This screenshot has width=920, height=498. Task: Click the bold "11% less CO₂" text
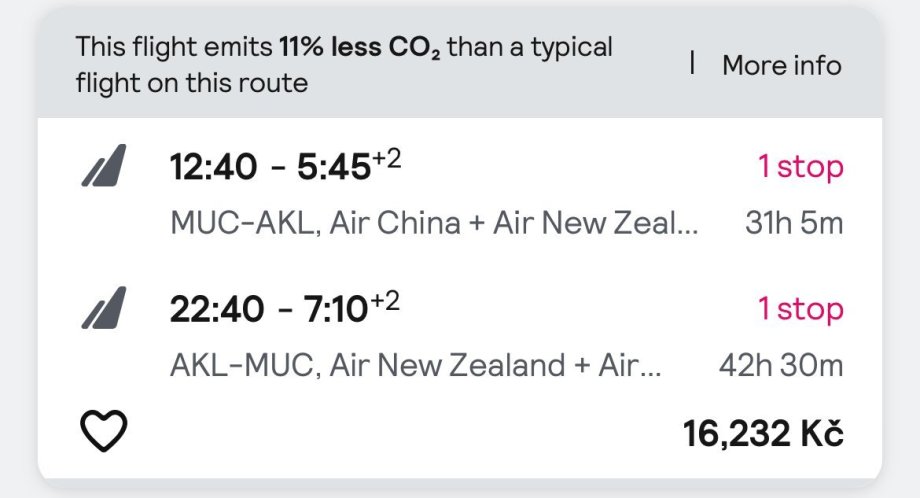[358, 47]
